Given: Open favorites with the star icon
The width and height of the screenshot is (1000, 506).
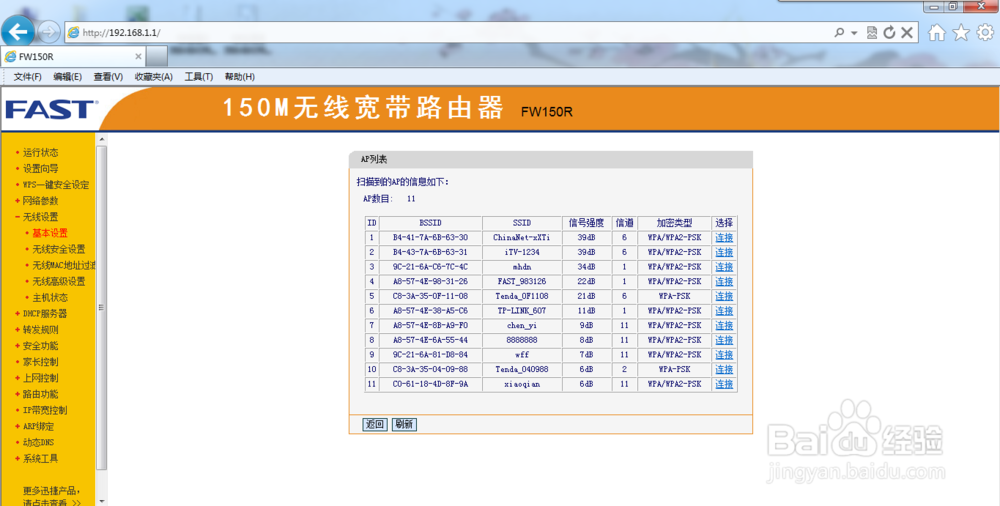Looking at the screenshot, I should point(961,33).
